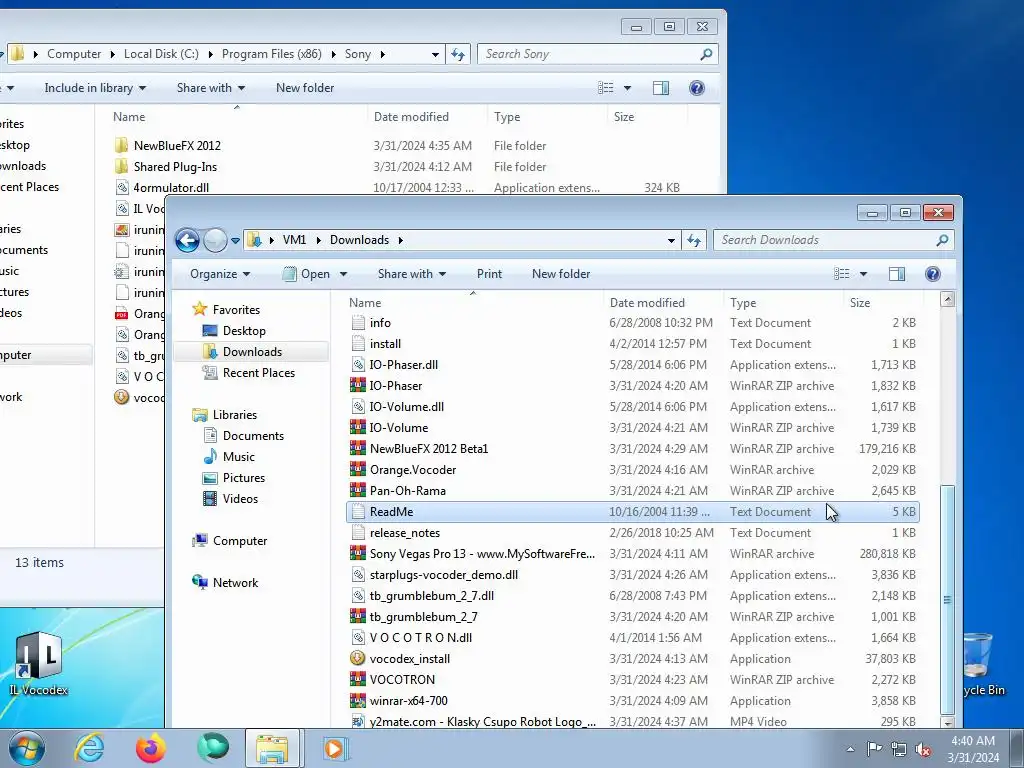Expand address bar dropdown in Sony window

[x=436, y=54]
